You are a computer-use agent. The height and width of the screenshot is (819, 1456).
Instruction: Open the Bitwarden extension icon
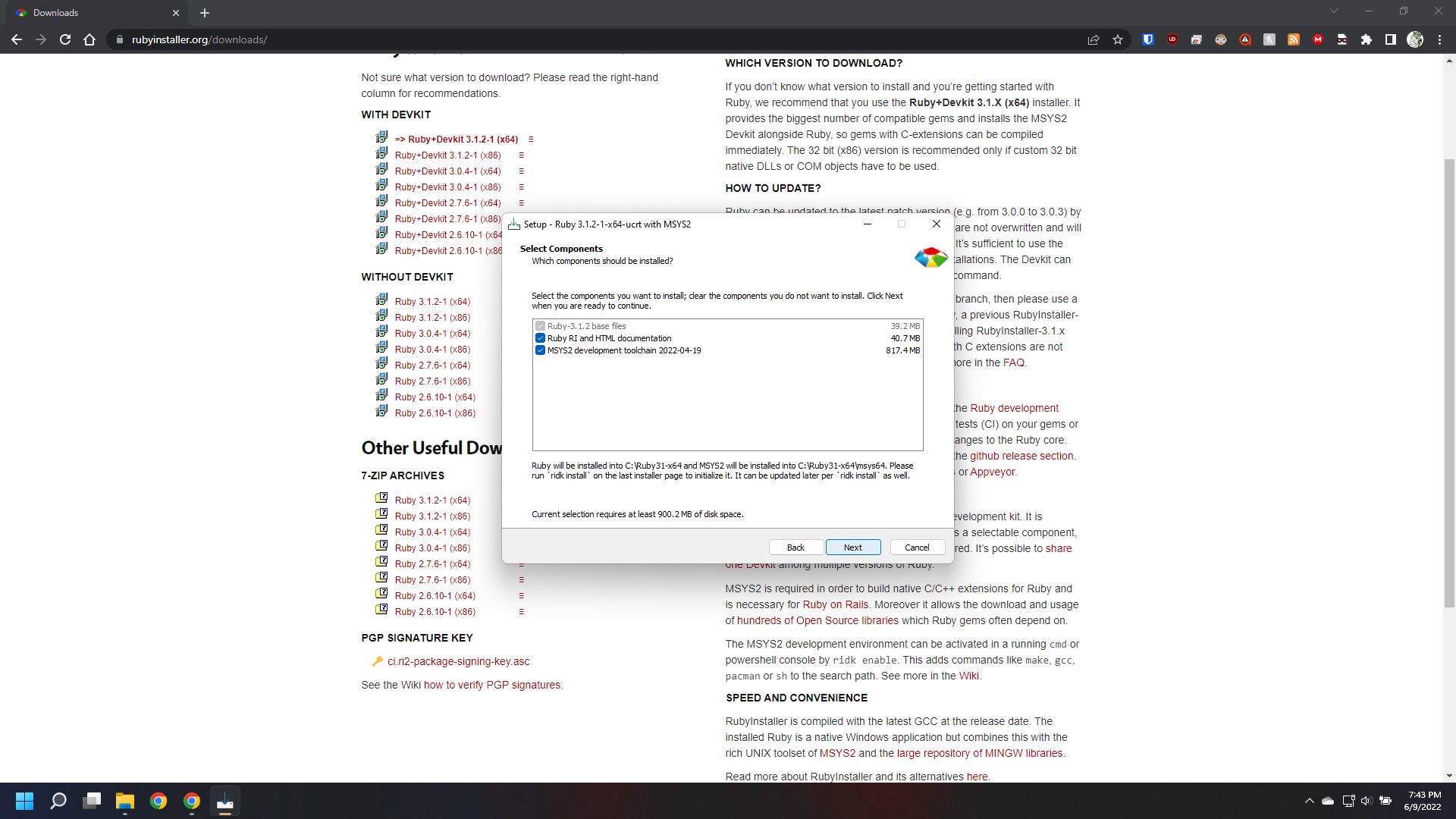pos(1148,39)
